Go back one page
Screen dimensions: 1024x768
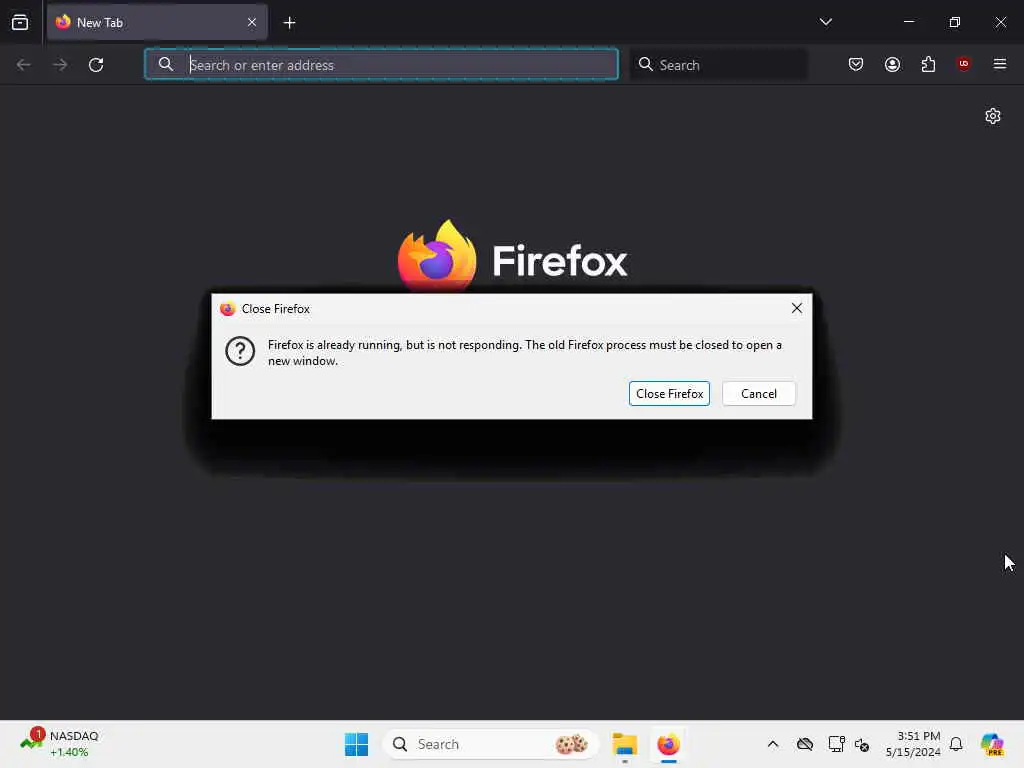tap(24, 64)
